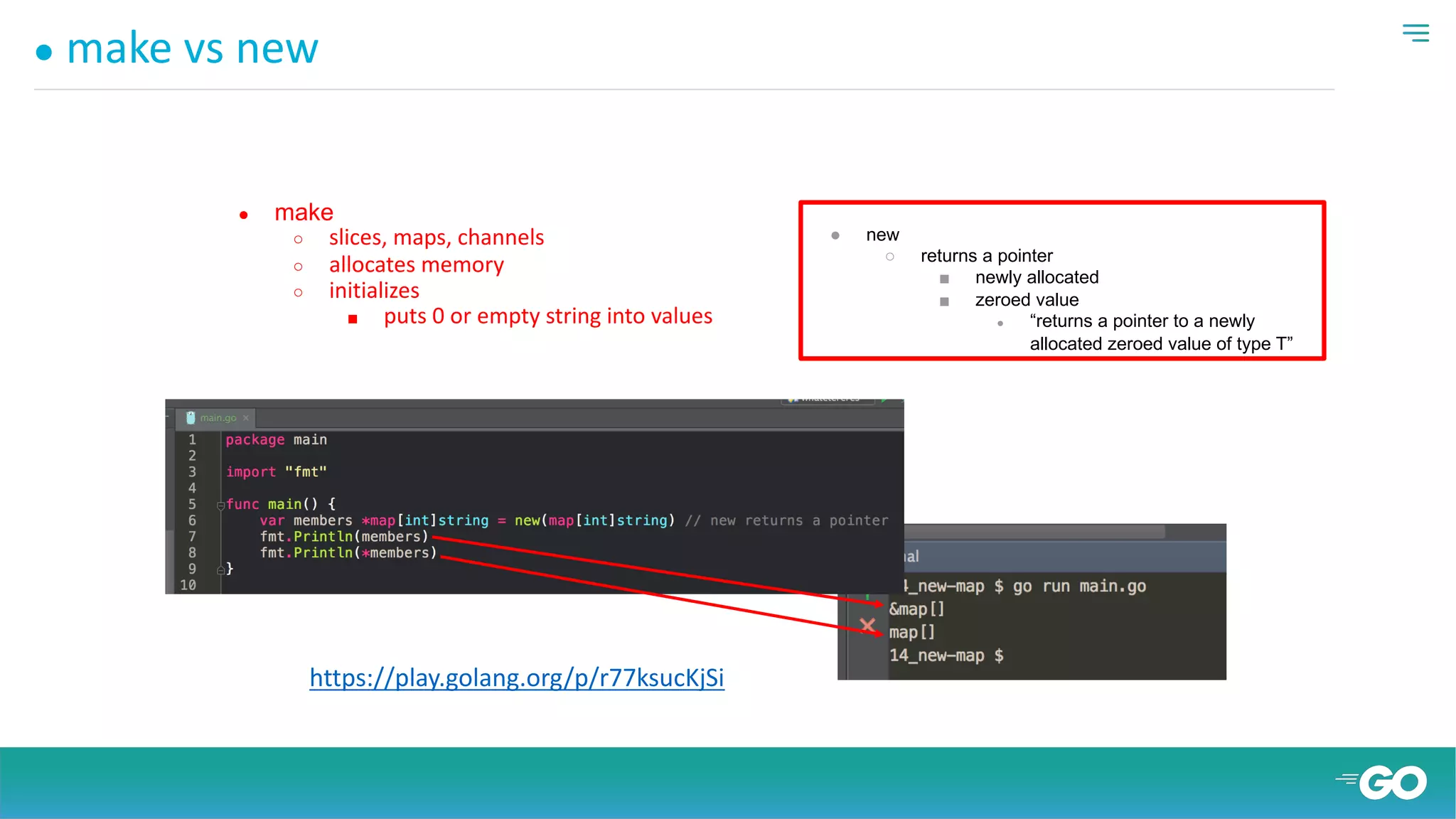Click the Go file icon on main.go tab
Viewport: 1456px width, 819px height.
(191, 418)
